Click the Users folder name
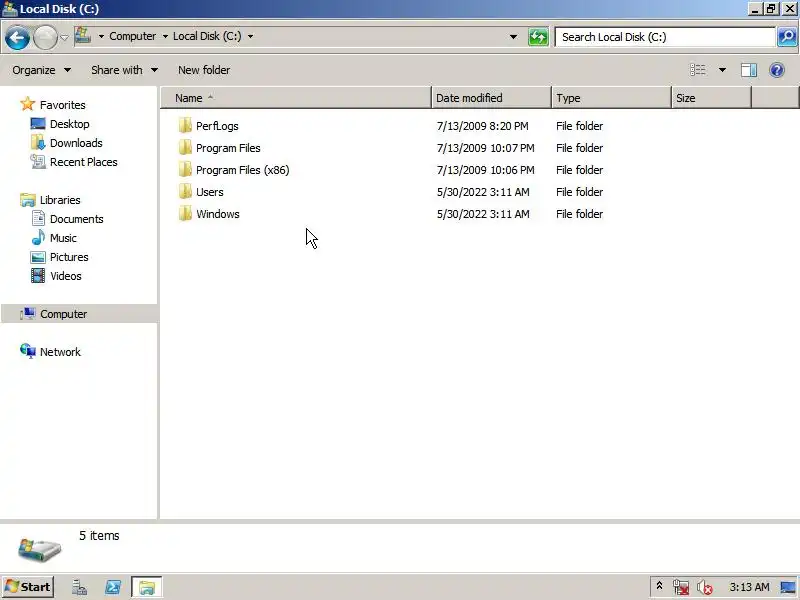 (210, 192)
